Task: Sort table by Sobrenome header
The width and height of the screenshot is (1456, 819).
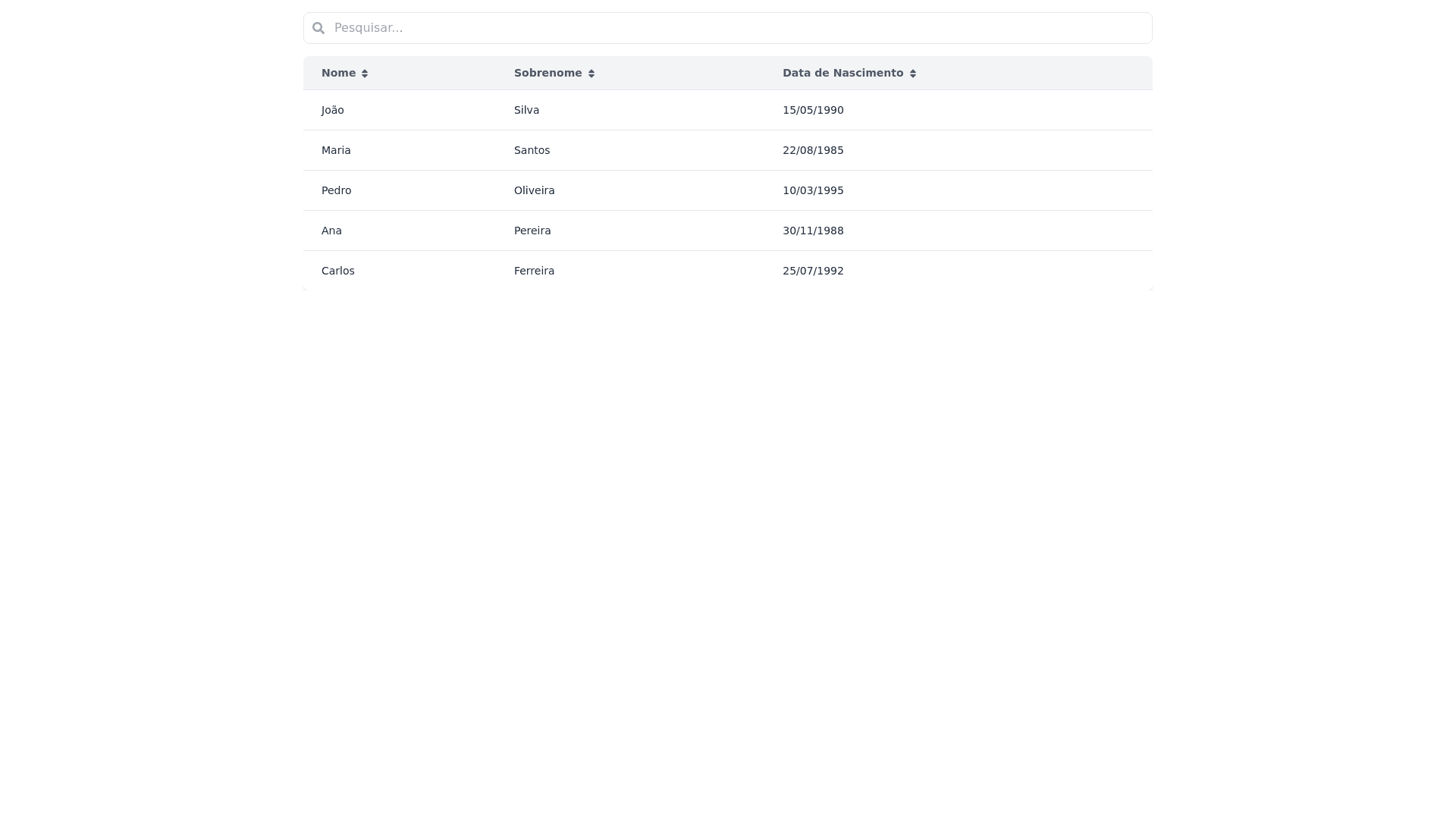Action: tap(548, 73)
